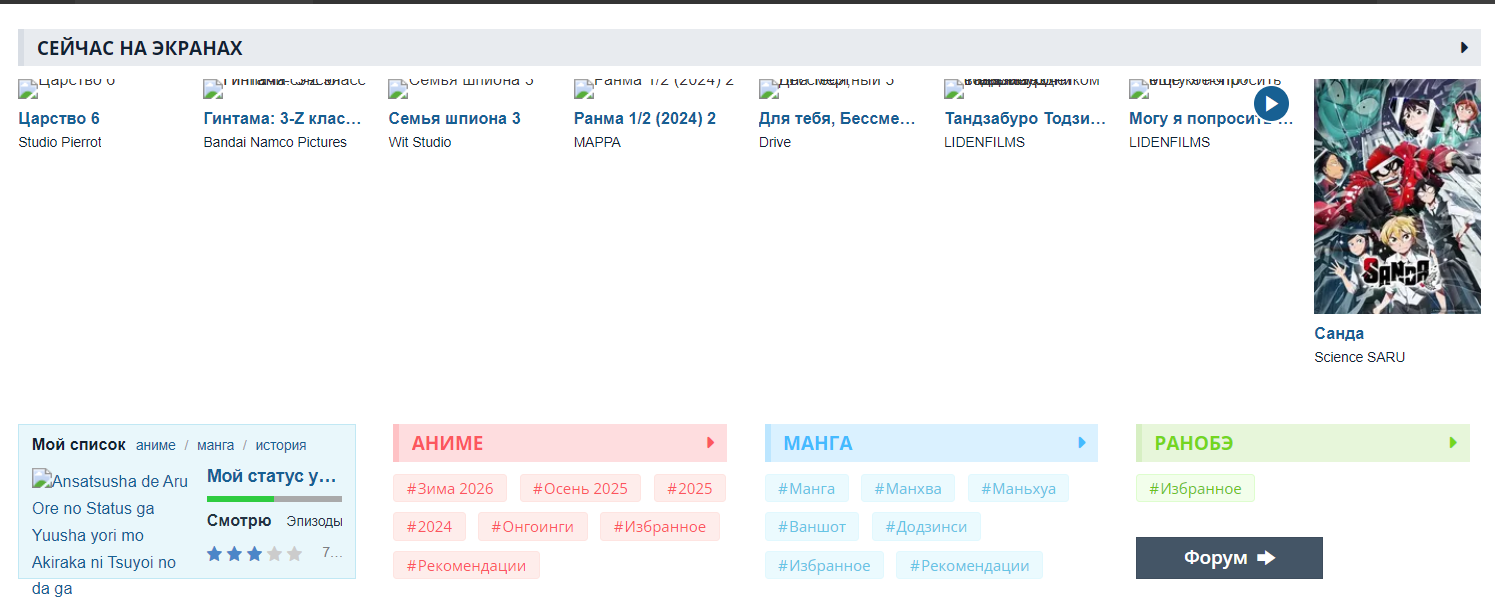The width and height of the screenshot is (1495, 610).
Task: Switch to история tab in Мой список
Action: (280, 446)
